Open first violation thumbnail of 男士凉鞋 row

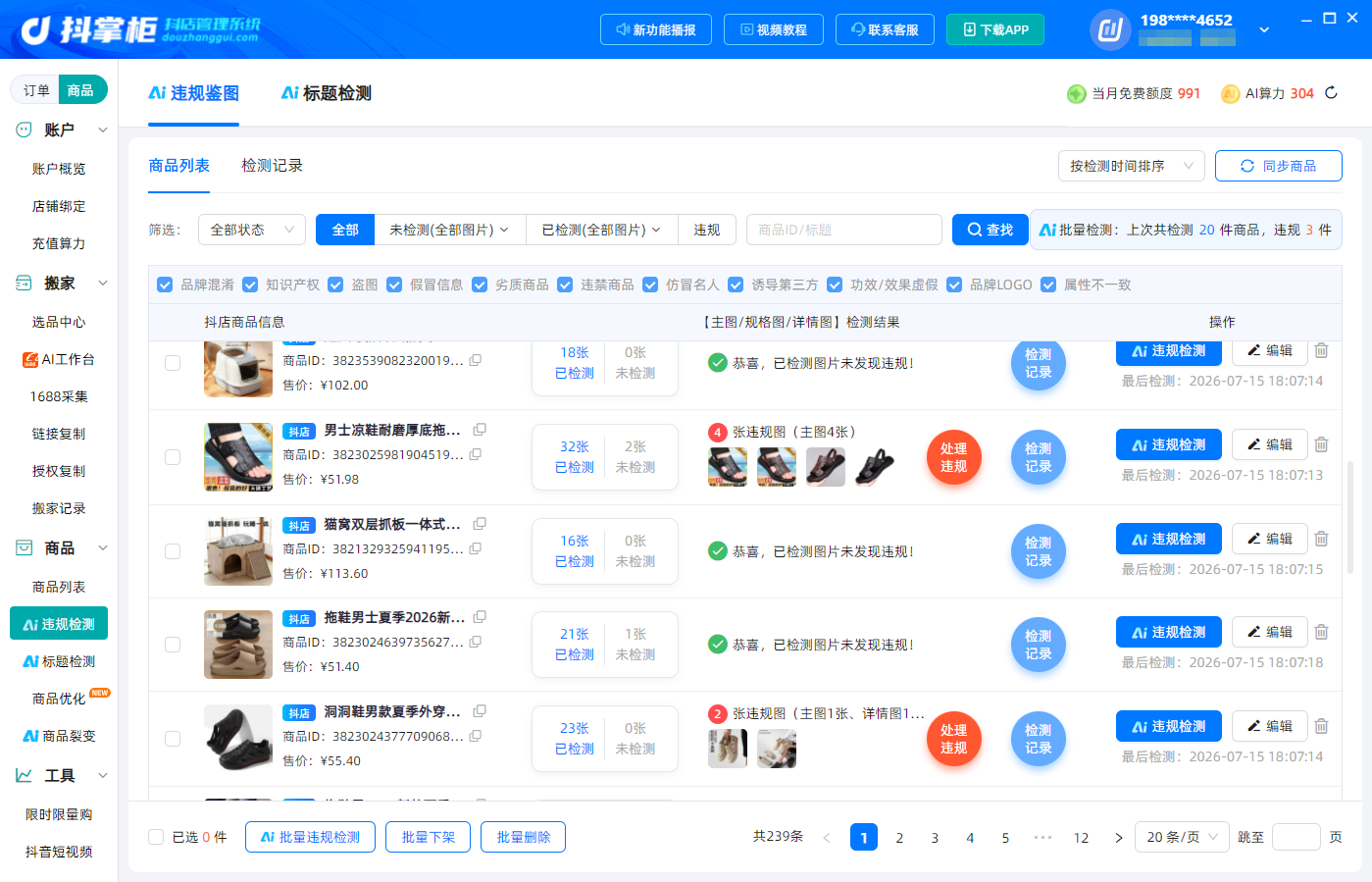(x=728, y=467)
